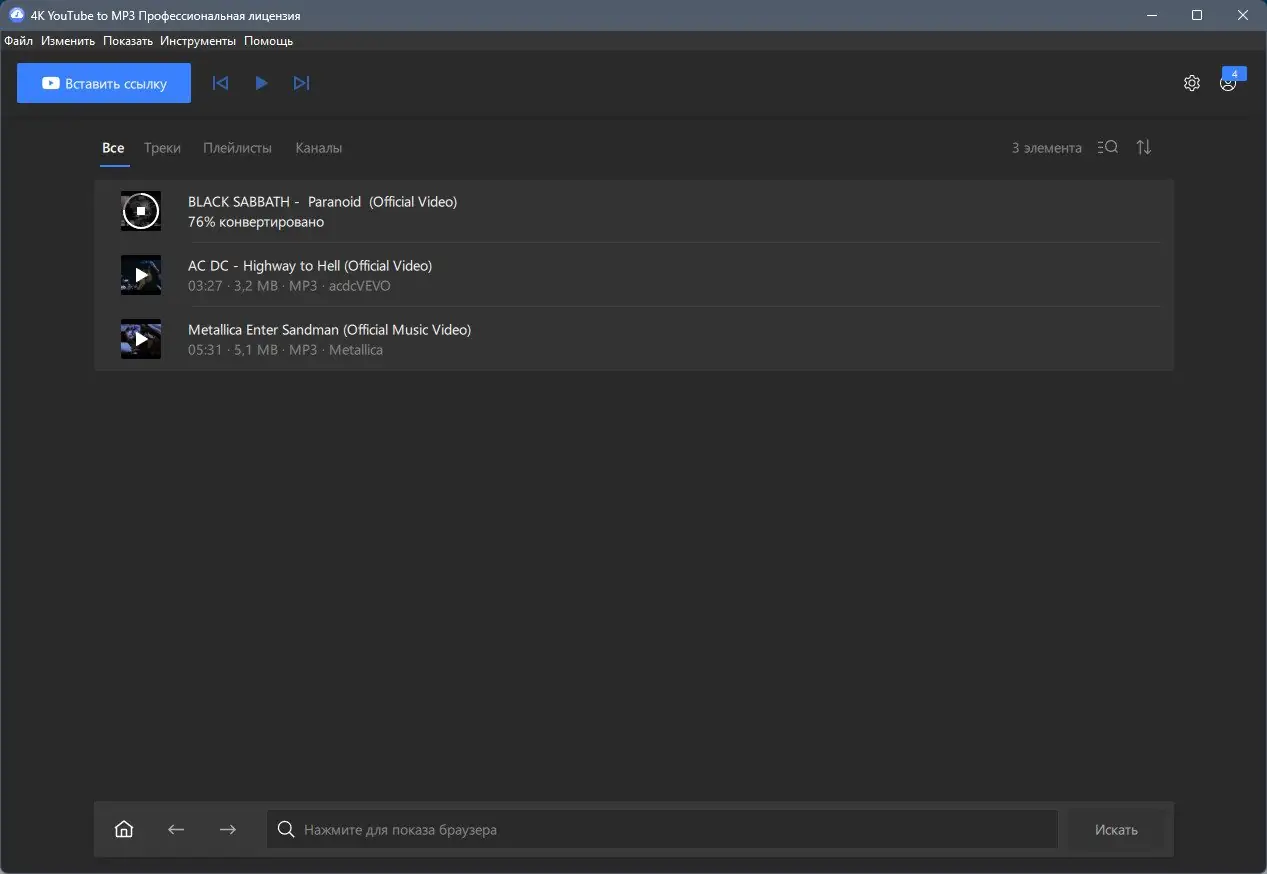
Task: Maximize the 4K YouTube to MP3 window
Action: 1197,15
